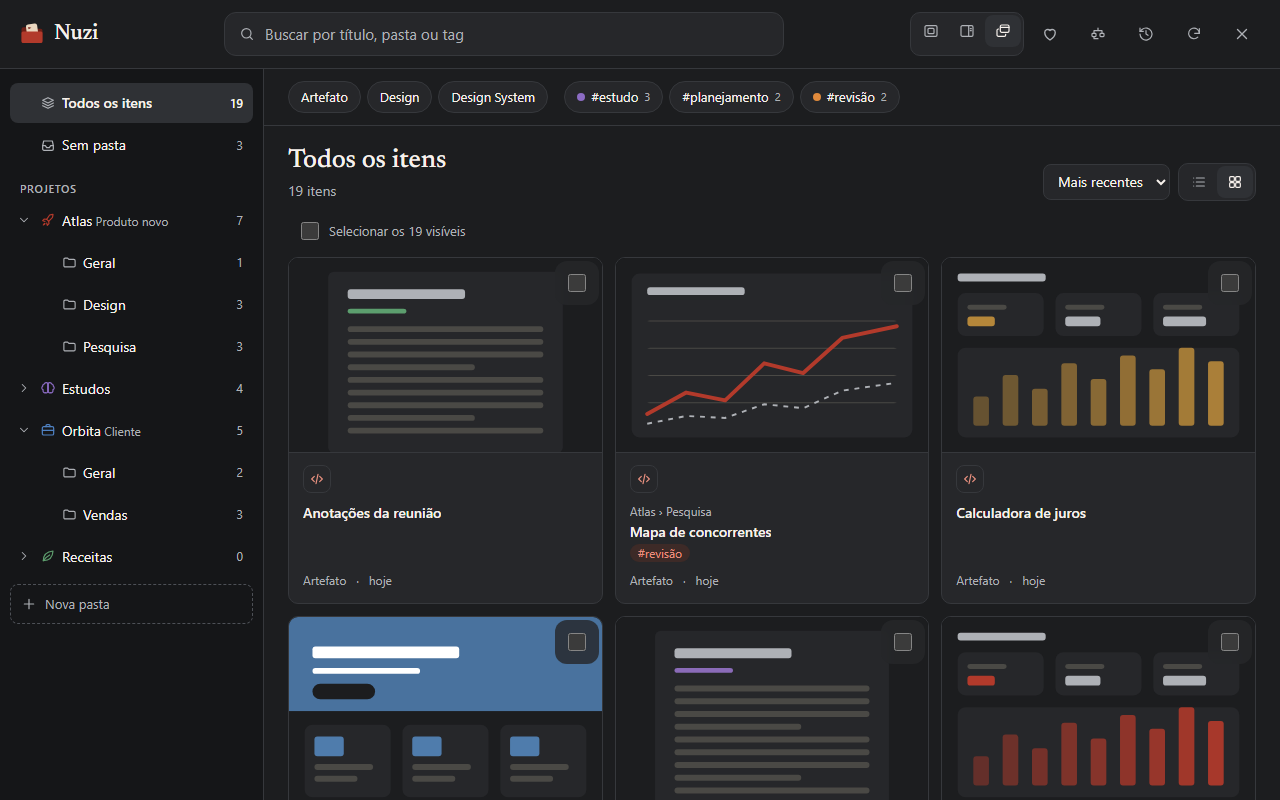Screen dimensions: 1280x800
Task: Expand the Estudos project chevron
Action: (24, 389)
